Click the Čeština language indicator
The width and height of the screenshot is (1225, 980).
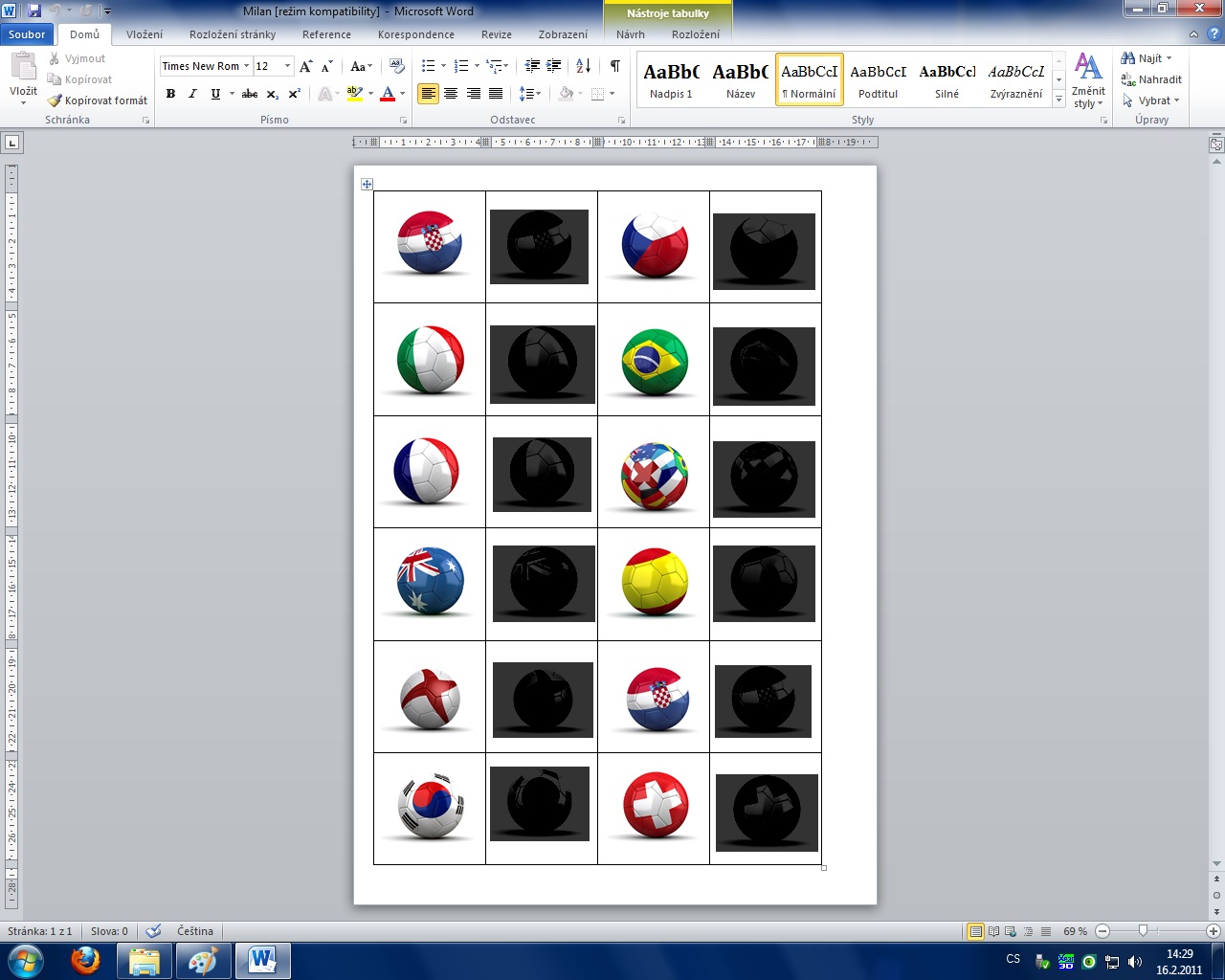(x=195, y=931)
